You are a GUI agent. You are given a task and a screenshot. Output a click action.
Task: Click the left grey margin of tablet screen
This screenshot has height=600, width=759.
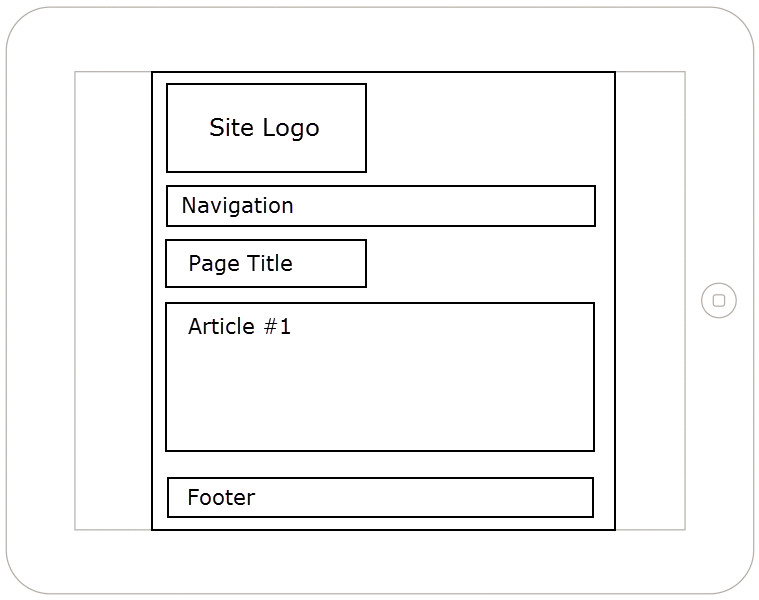[113, 300]
